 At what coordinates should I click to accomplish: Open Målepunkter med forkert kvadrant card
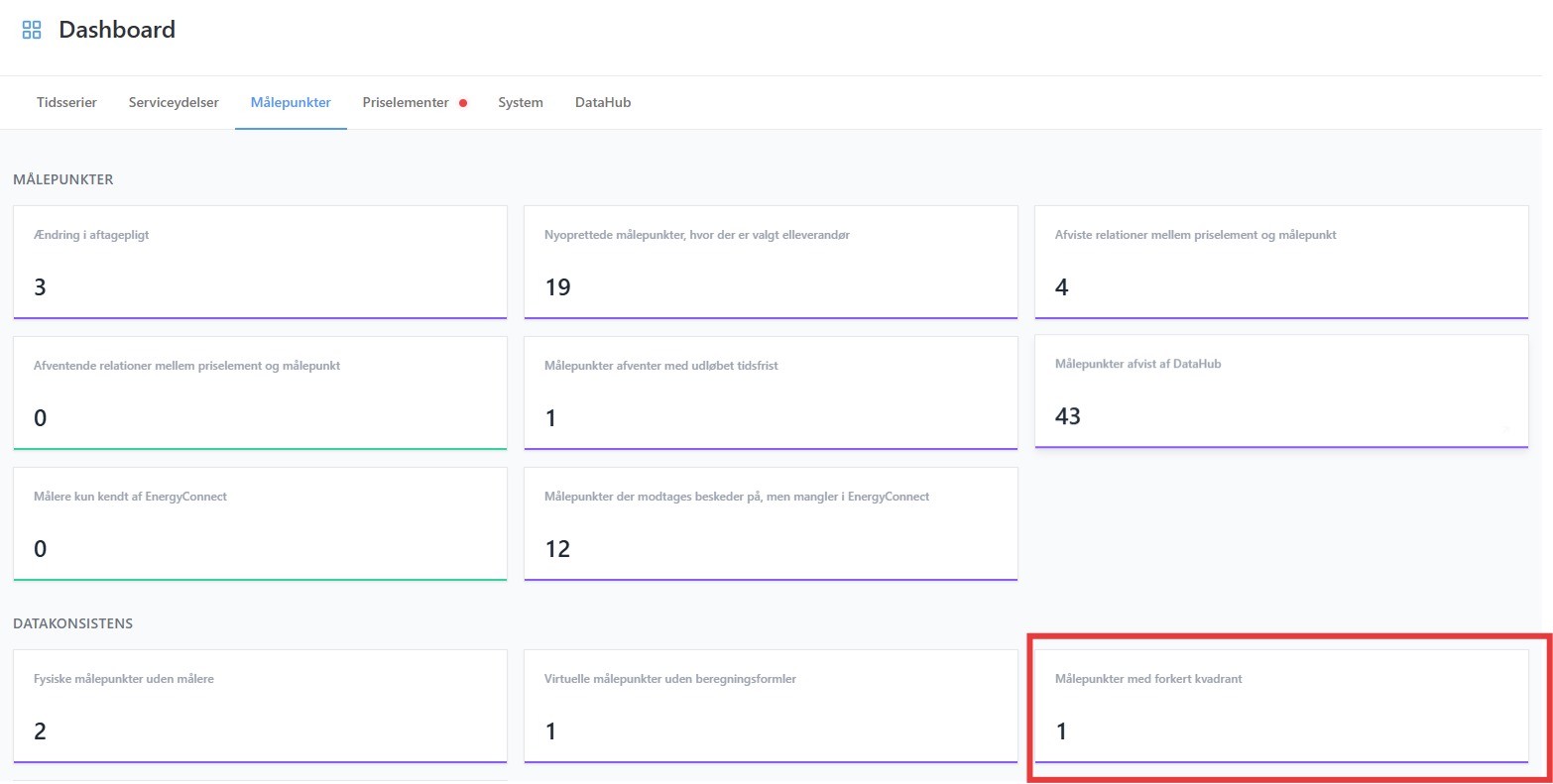pyautogui.click(x=1281, y=707)
